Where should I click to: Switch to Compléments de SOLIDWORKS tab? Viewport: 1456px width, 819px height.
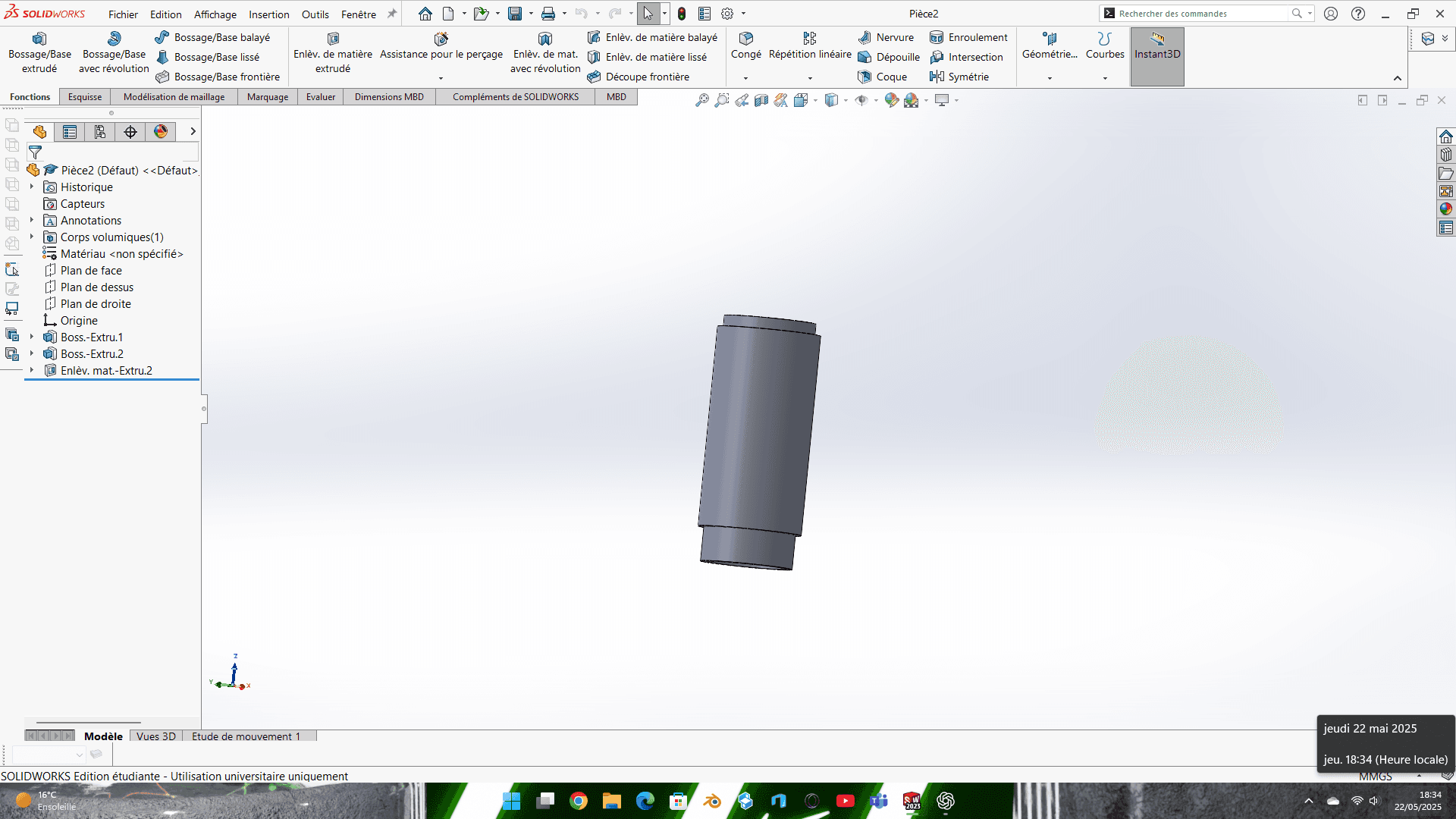point(516,97)
